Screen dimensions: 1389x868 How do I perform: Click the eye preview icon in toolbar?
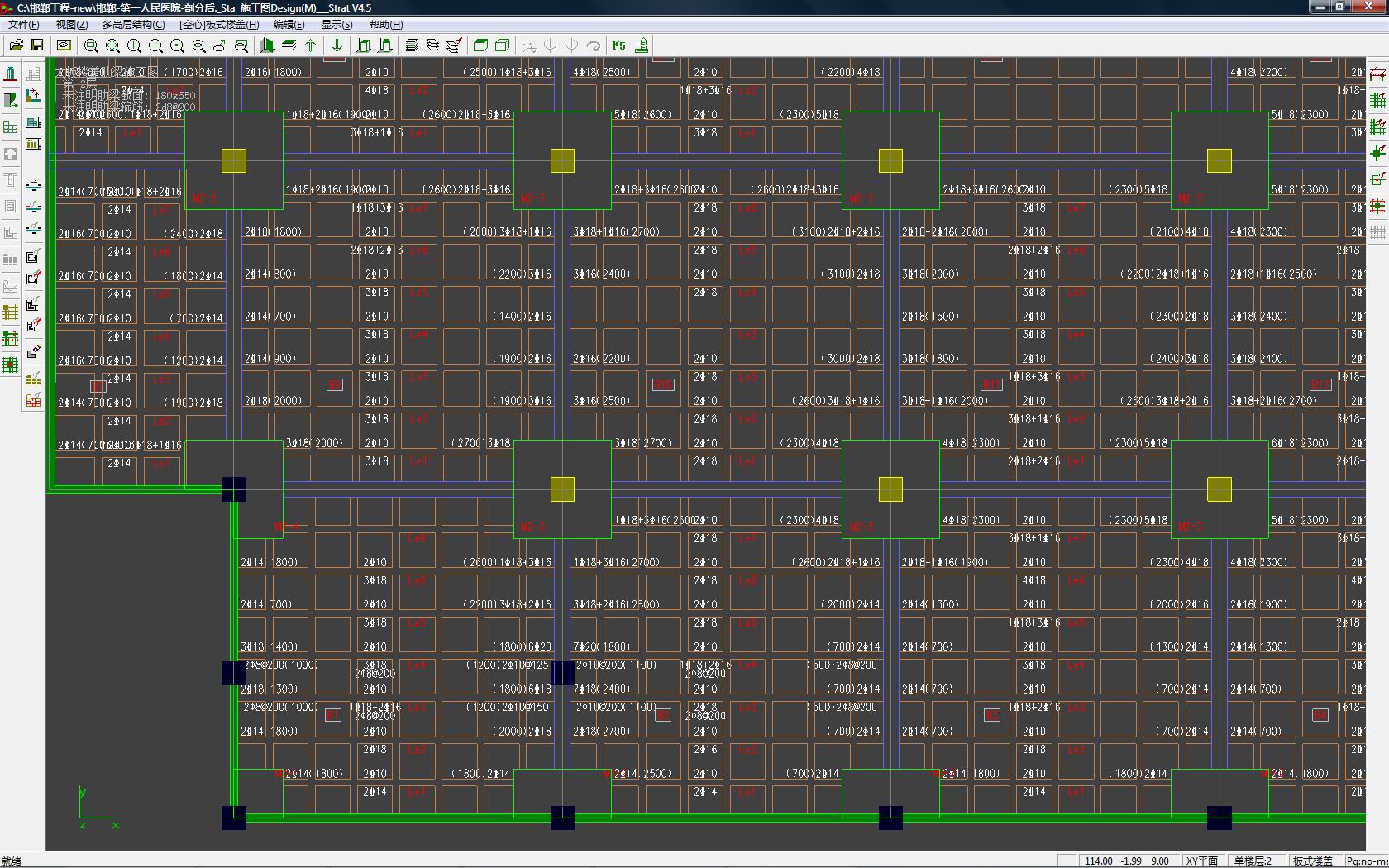pyautogui.click(x=64, y=45)
